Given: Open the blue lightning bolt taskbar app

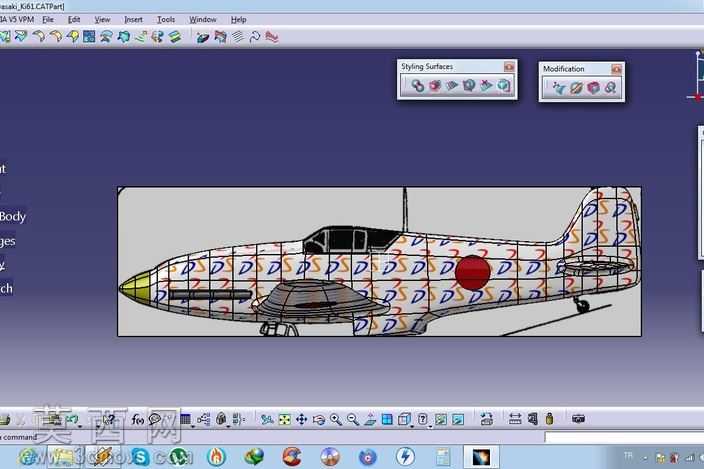Looking at the screenshot, I should [x=405, y=457].
